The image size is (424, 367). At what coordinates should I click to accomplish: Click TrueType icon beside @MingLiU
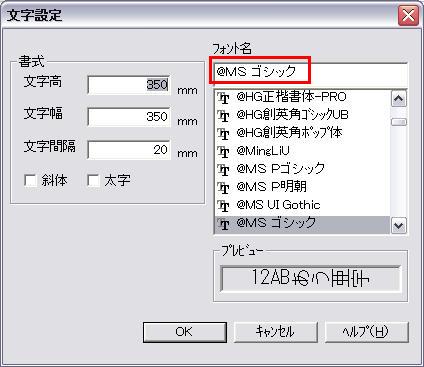[223, 152]
